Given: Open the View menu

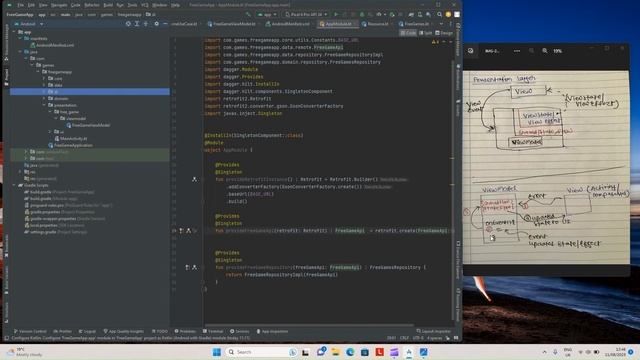Looking at the screenshot, I should pyautogui.click(x=43, y=5).
